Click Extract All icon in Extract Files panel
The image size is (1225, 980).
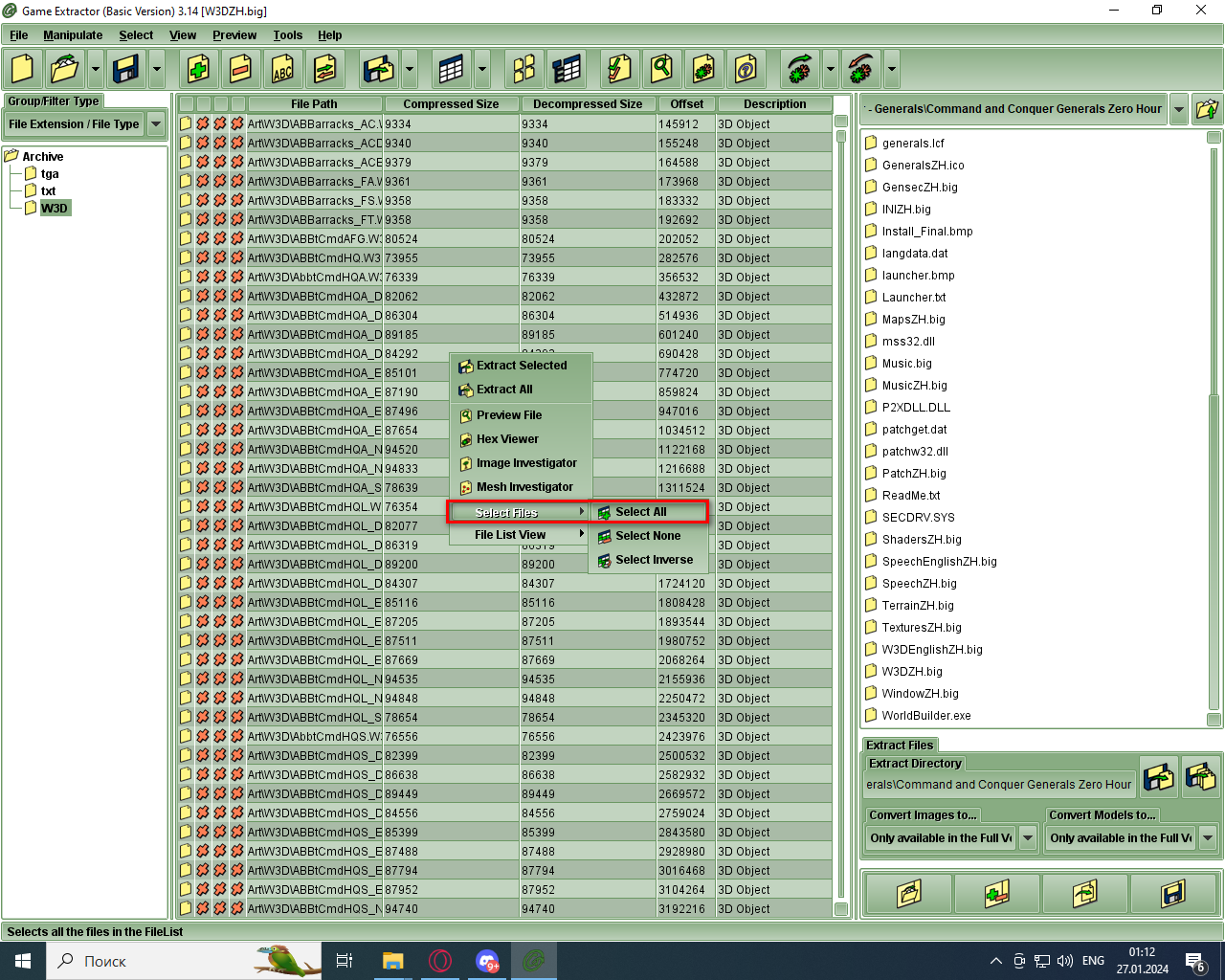[1201, 776]
